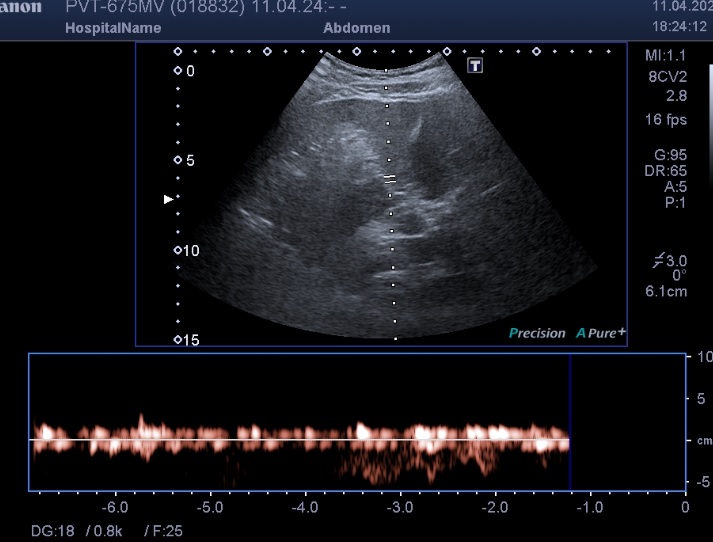The width and height of the screenshot is (713, 542).
Task: Click the 8CV2 transducer label
Action: click(x=664, y=75)
